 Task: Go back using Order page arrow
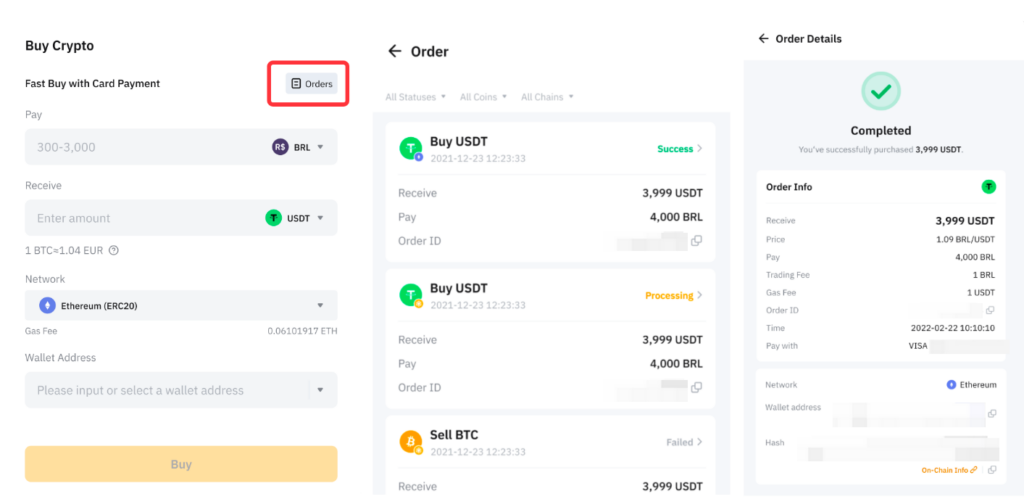394,51
